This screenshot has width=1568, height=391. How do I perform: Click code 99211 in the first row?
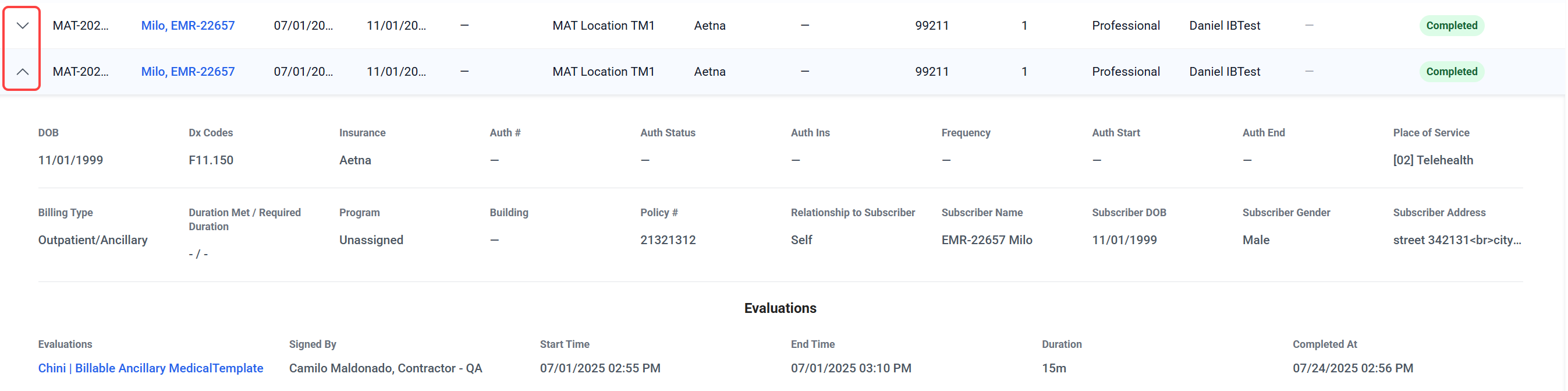point(931,26)
